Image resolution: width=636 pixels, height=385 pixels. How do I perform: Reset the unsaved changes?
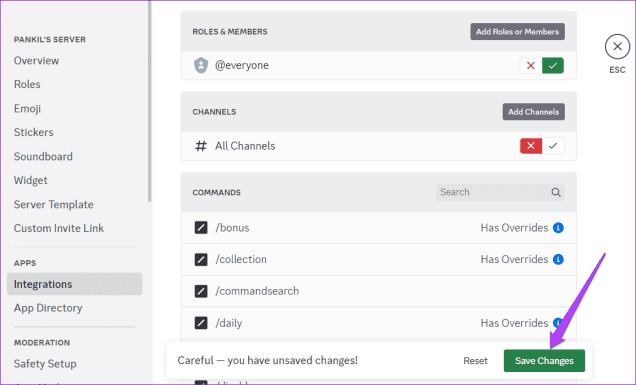pos(475,361)
